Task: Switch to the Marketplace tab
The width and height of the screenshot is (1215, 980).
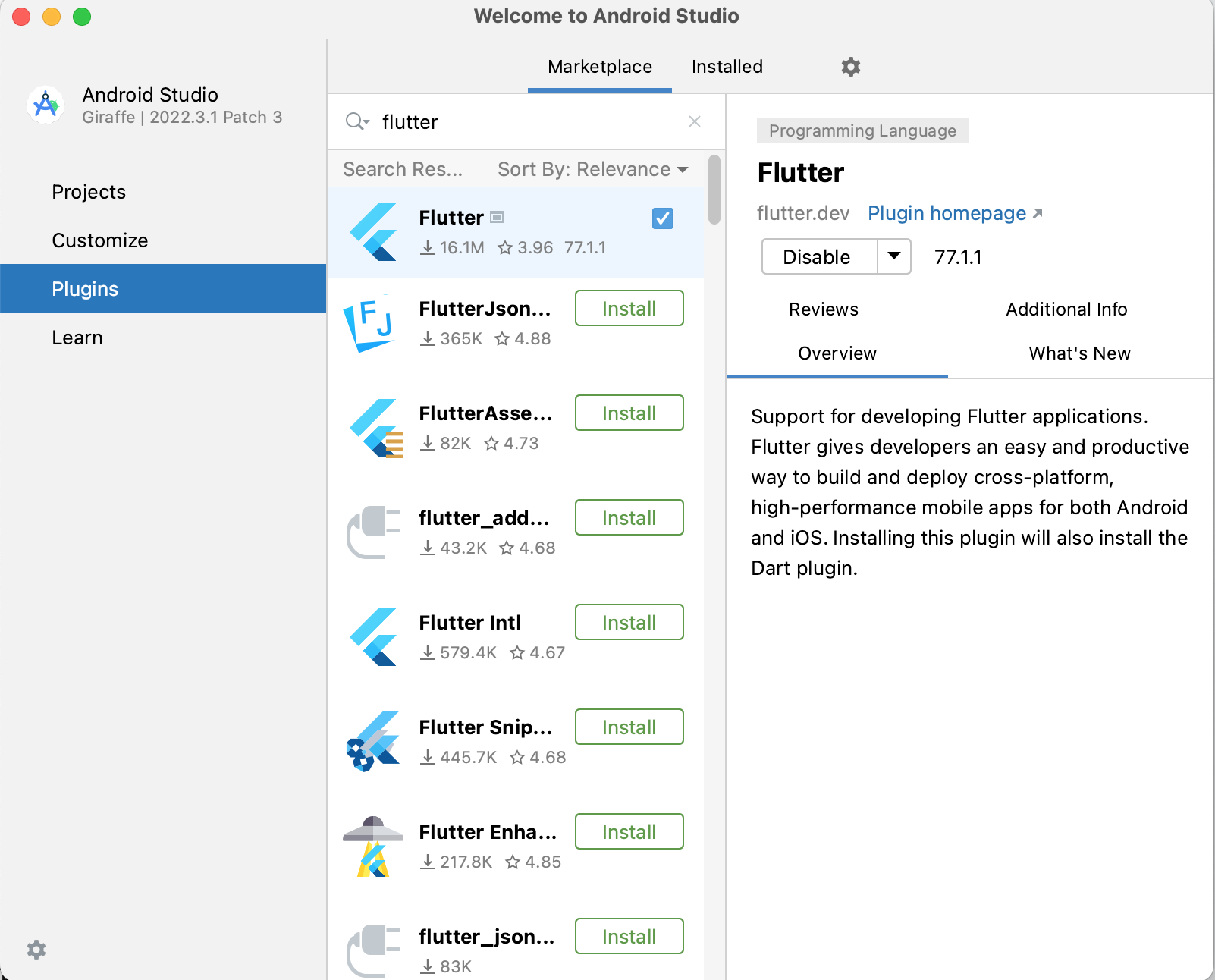Action: click(600, 67)
